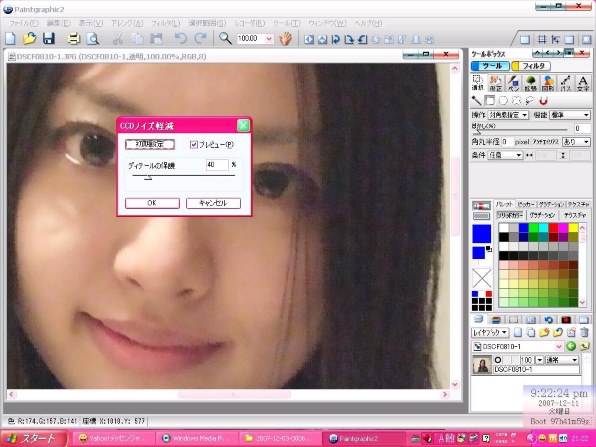Click the detail-retention slider handle
The image size is (596, 447).
tap(148, 177)
